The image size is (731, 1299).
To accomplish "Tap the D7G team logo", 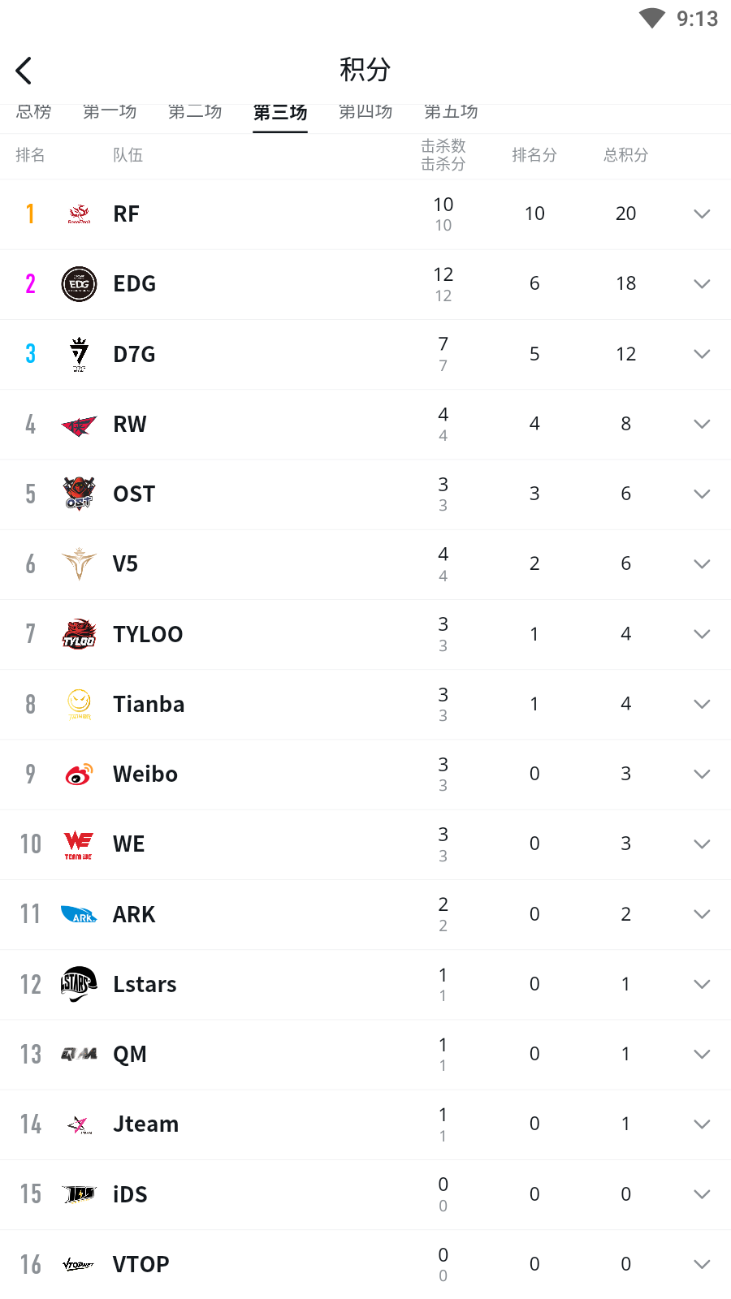I will click(79, 354).
